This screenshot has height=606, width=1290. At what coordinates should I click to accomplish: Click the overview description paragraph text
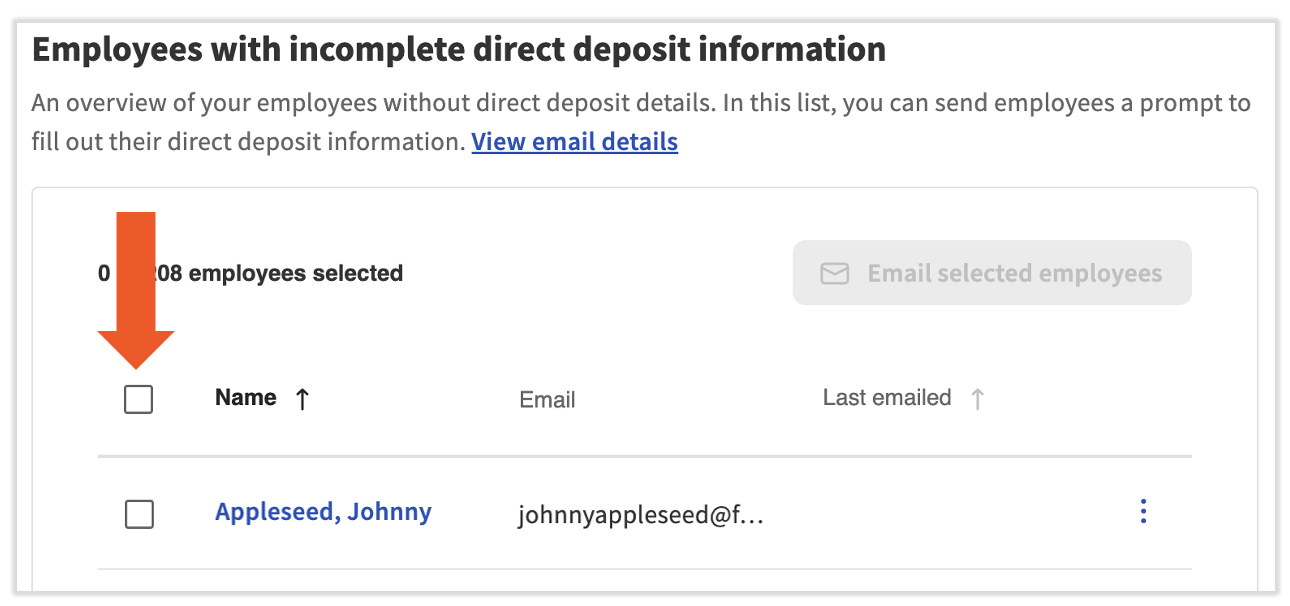click(640, 104)
